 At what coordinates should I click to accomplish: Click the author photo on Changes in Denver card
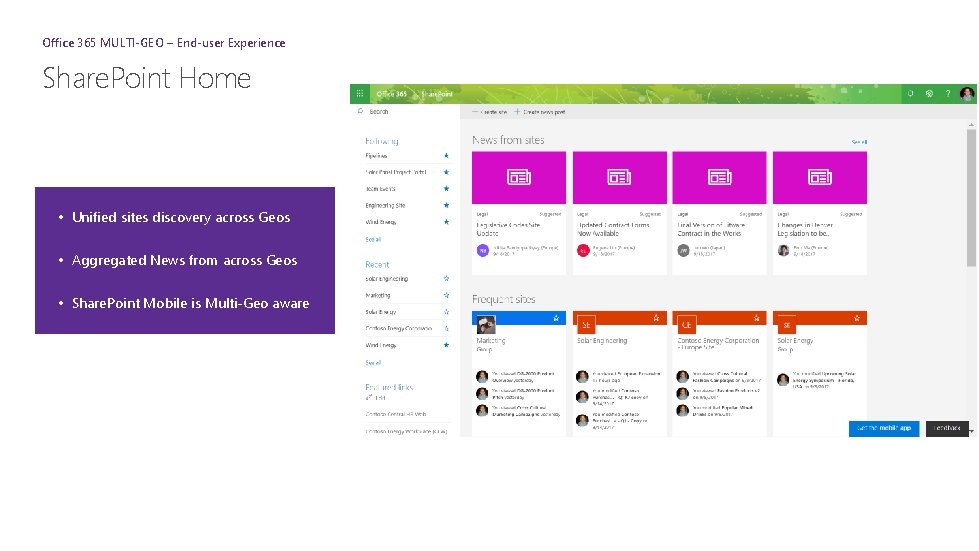pyautogui.click(x=784, y=250)
